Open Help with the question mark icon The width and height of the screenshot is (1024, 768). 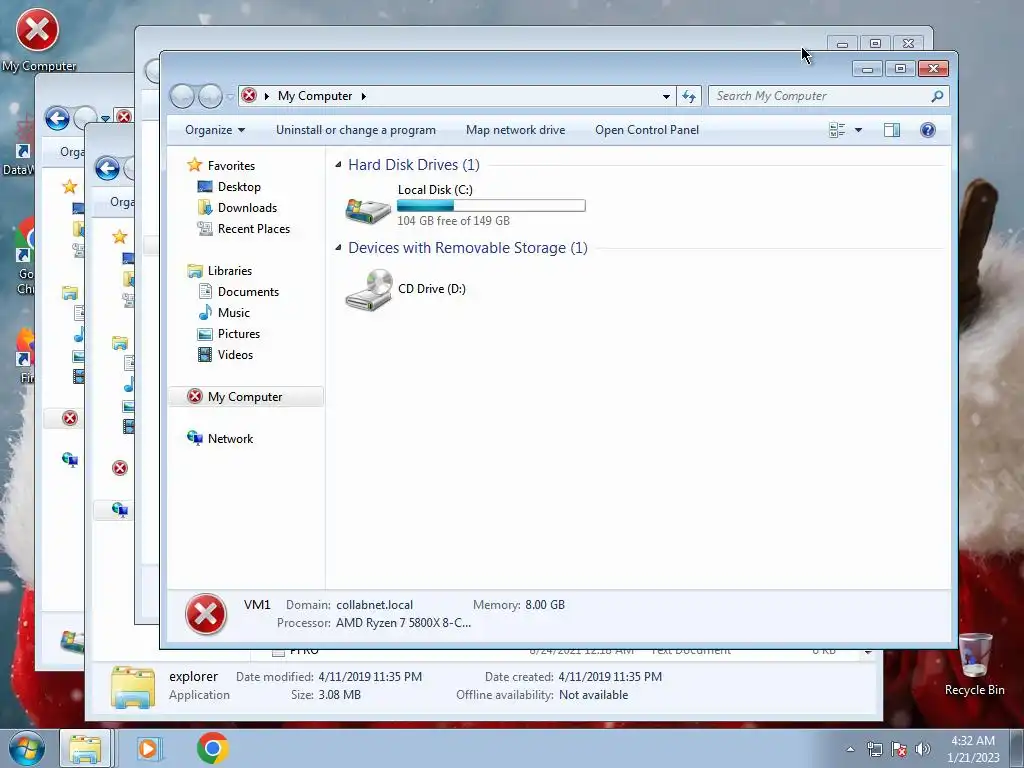pyautogui.click(x=927, y=130)
